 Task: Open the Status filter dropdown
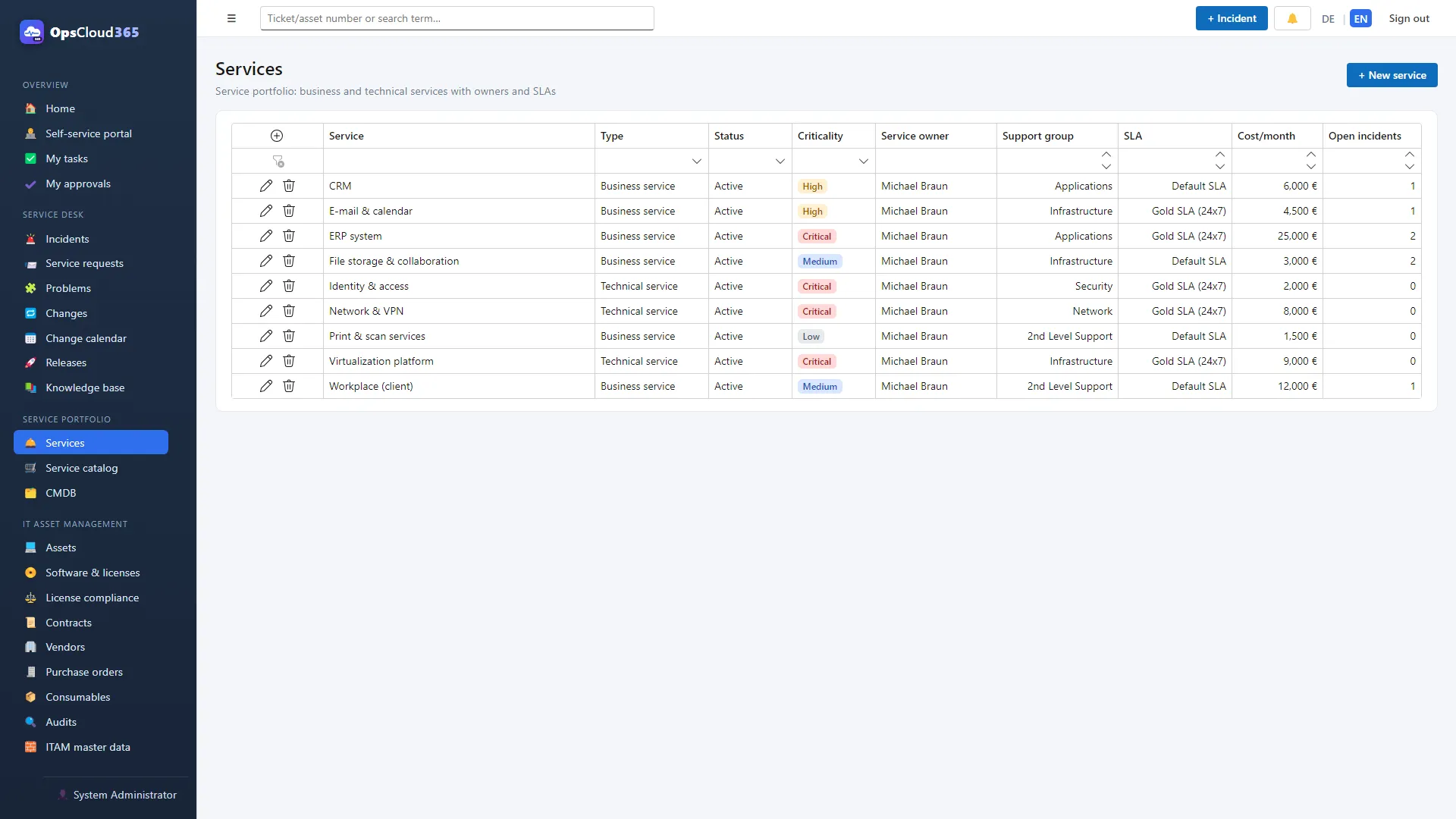click(780, 161)
